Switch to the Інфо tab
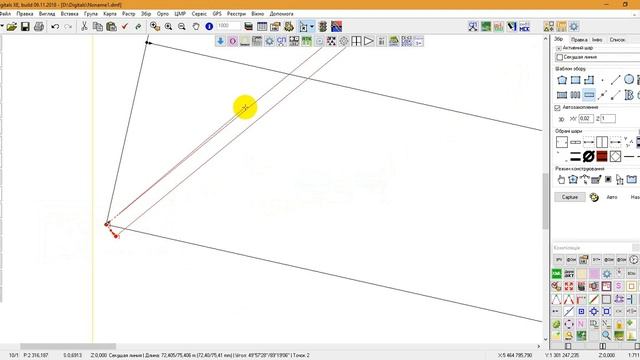The height and width of the screenshot is (360, 640). pos(597,40)
